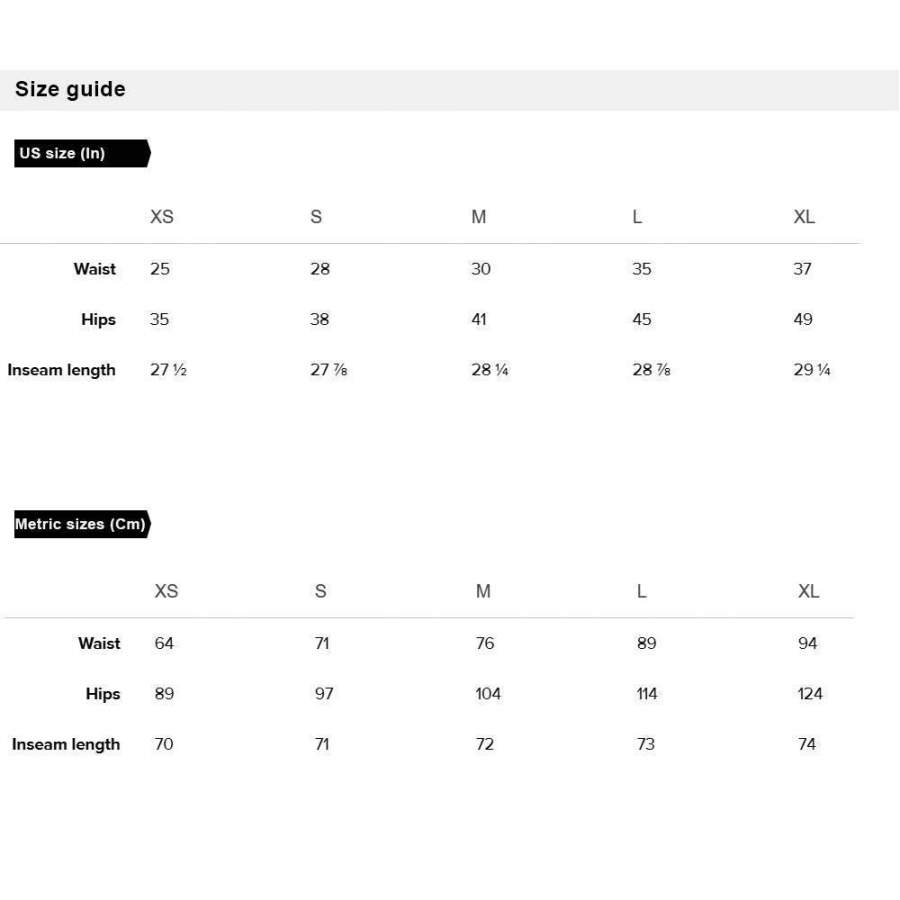Click the Hips row label in Metric table
This screenshot has width=900, height=900.
103,693
